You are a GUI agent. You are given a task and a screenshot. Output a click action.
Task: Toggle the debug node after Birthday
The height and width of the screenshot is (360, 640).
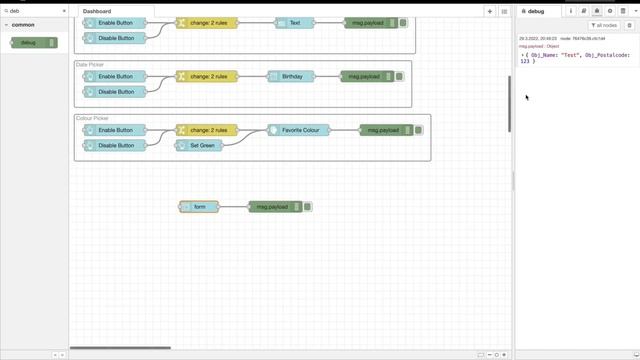pyautogui.click(x=399, y=76)
